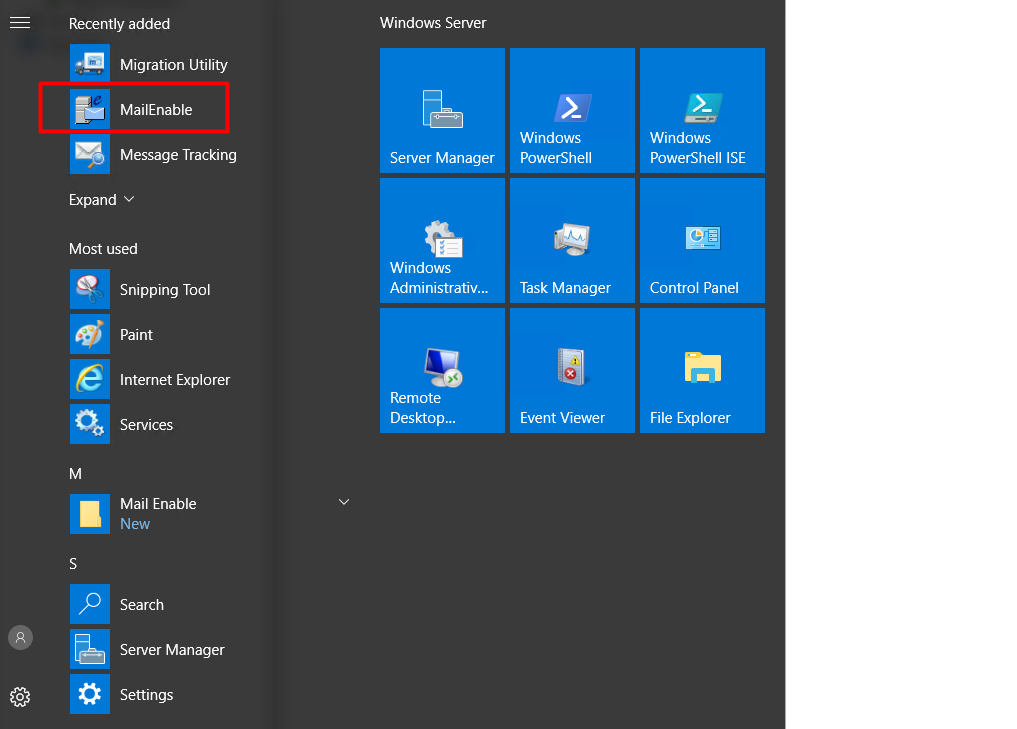
Task: Launch the Windows PowerShell ISE tile
Action: [702, 110]
